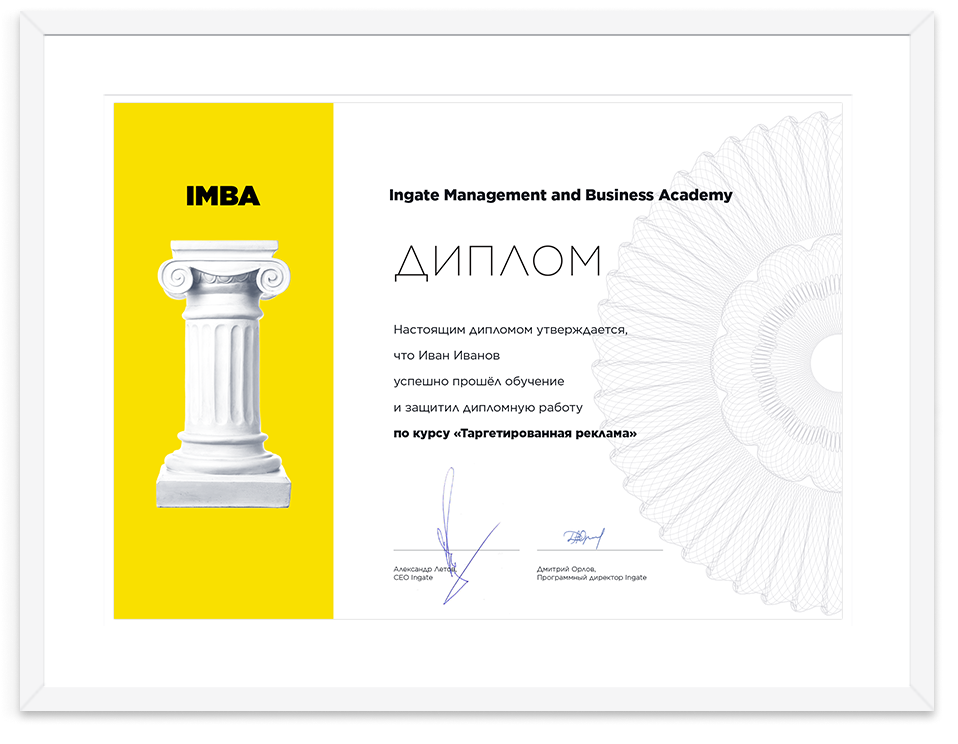Click the label "Дмитрий Орлов,"
Image resolution: width=958 pixels, height=744 pixels.
point(566,569)
